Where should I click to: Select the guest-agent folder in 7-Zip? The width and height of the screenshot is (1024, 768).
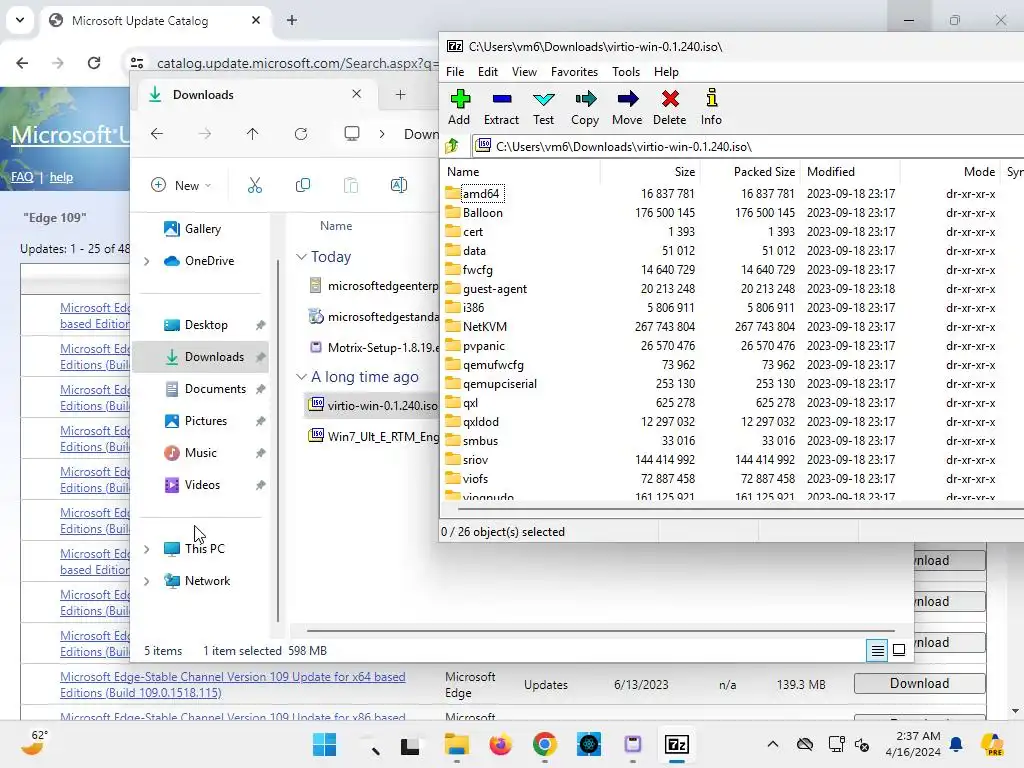494,289
